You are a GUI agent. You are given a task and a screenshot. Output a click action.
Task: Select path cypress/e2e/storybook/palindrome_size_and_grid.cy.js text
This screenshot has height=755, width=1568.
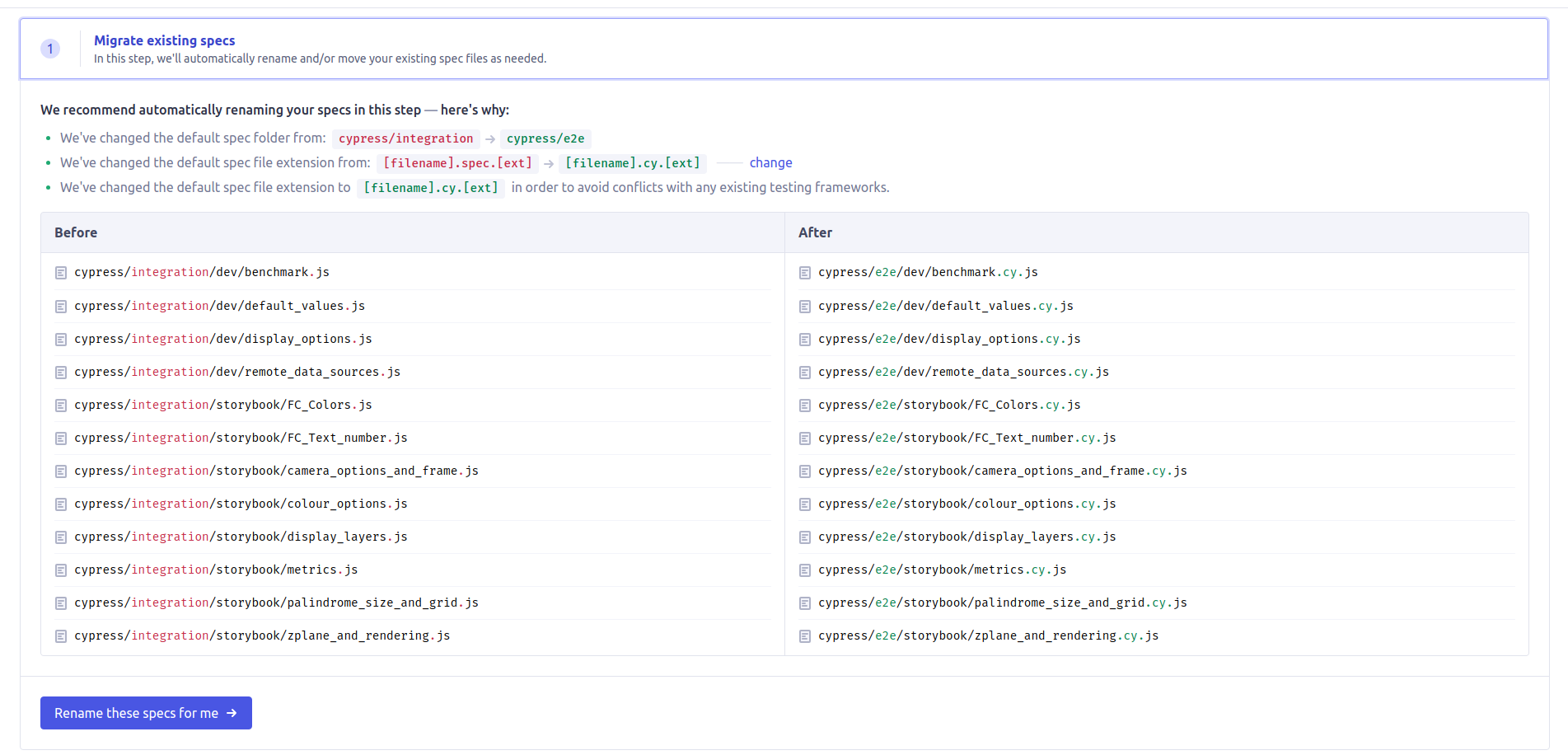coord(1003,603)
